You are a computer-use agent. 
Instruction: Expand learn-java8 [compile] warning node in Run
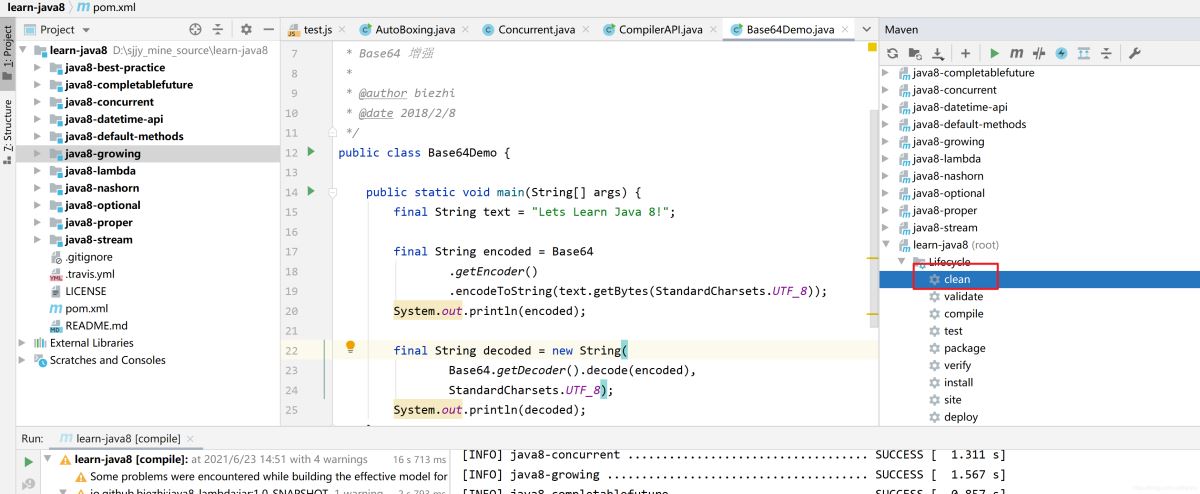coord(49,461)
